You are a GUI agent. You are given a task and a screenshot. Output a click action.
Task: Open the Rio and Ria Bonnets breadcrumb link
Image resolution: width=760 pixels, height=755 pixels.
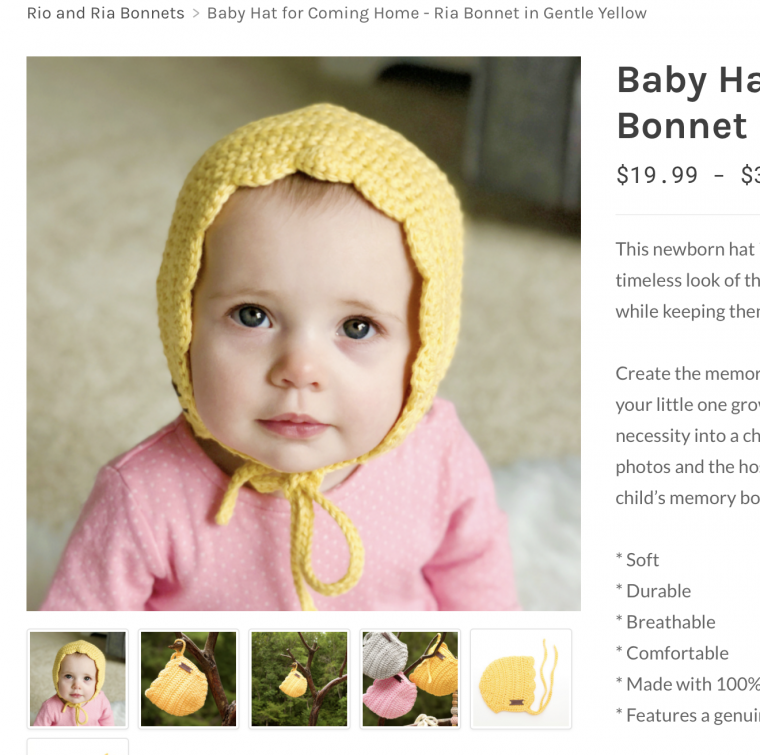pyautogui.click(x=105, y=13)
